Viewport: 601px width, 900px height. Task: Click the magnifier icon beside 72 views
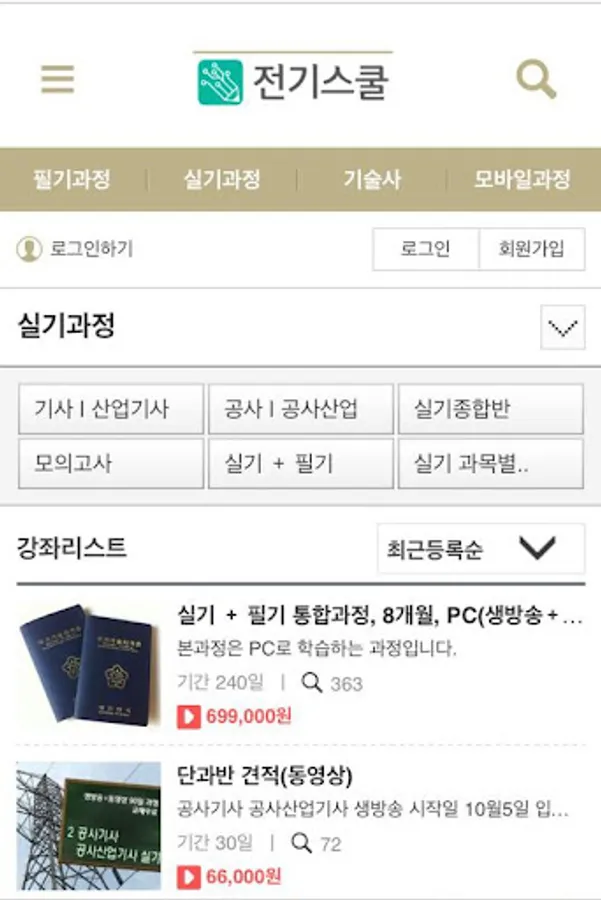(x=301, y=843)
